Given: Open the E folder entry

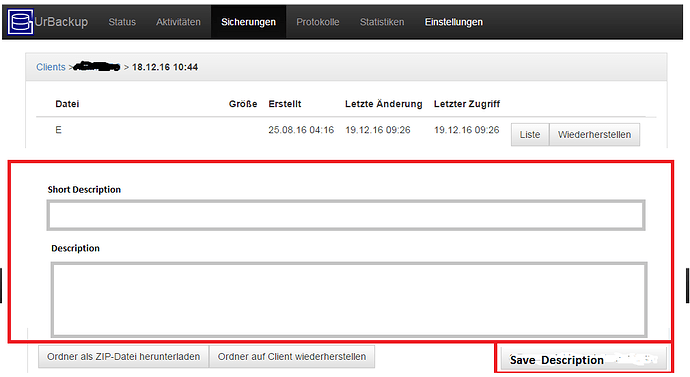Looking at the screenshot, I should pos(59,130).
